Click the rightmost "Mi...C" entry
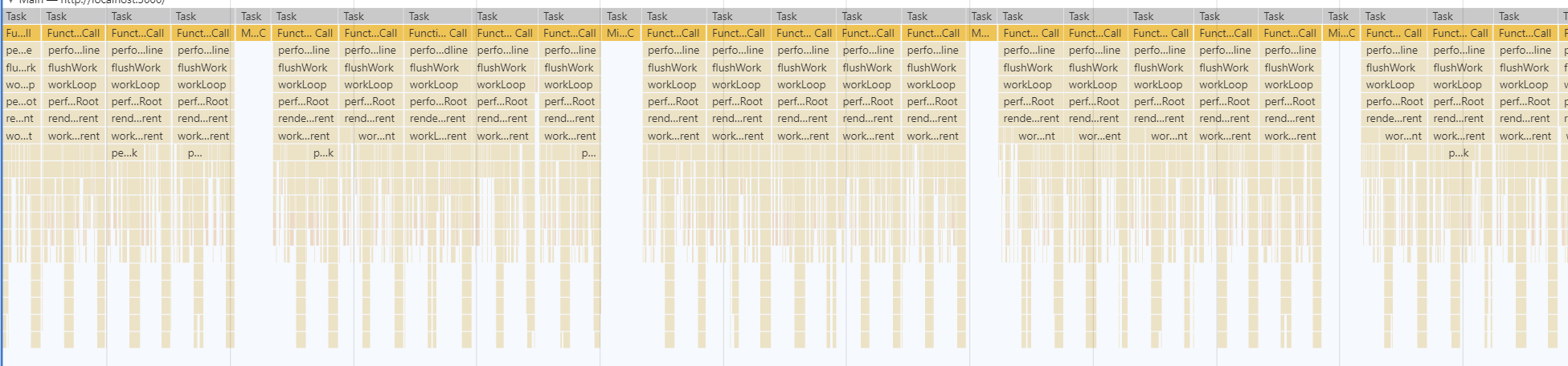The height and width of the screenshot is (366, 1568). [x=1341, y=33]
